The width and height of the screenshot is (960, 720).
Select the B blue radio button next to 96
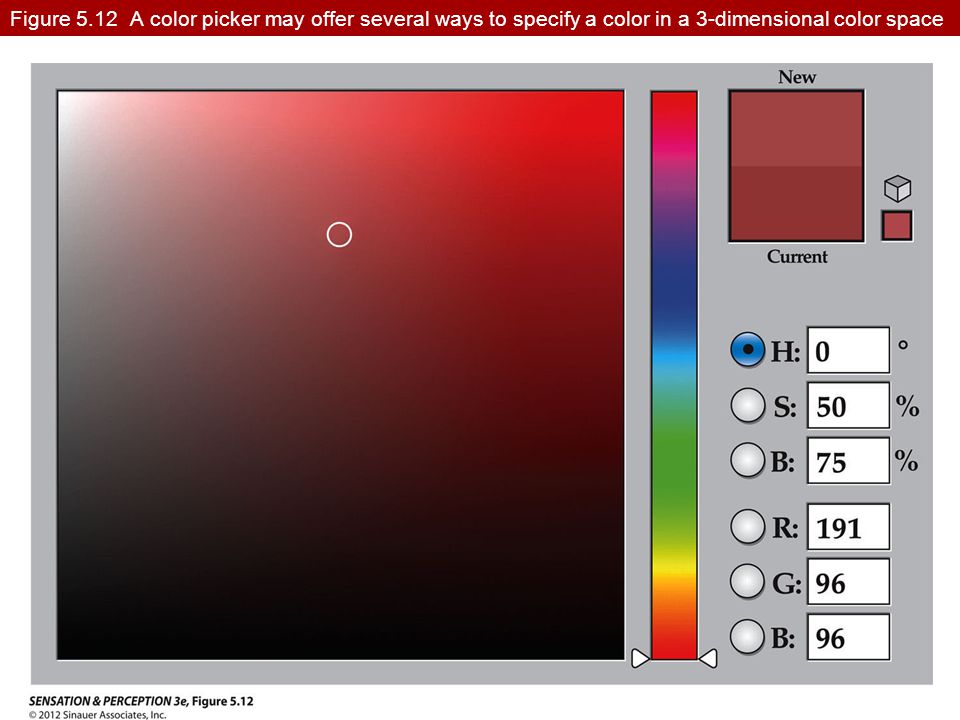pyautogui.click(x=748, y=636)
